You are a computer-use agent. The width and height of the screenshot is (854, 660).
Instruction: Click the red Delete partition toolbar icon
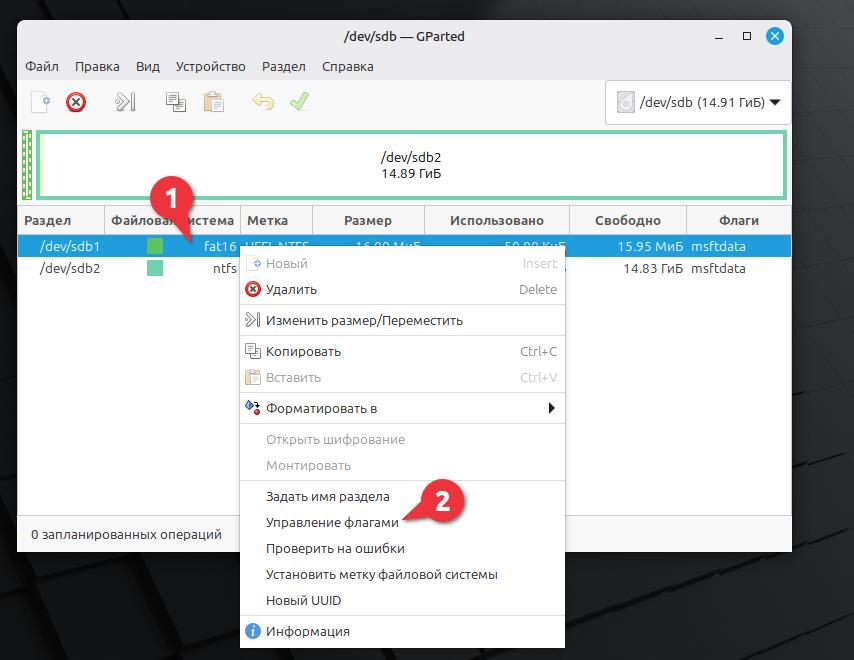(76, 102)
